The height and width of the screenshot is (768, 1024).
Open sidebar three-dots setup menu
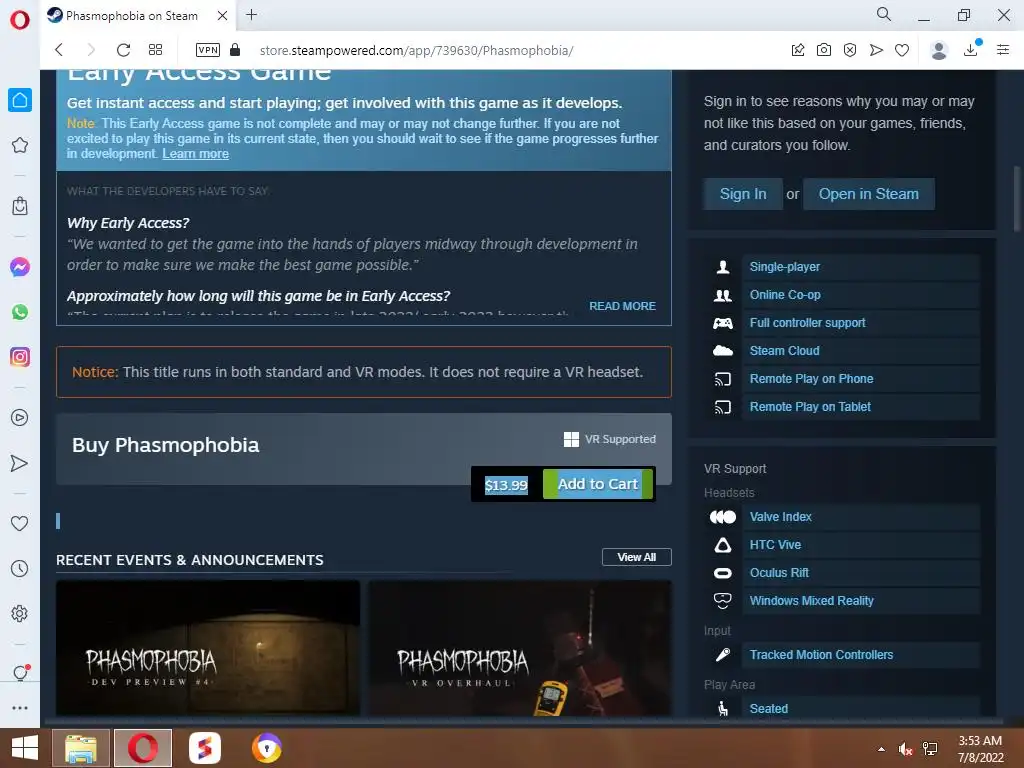point(20,708)
